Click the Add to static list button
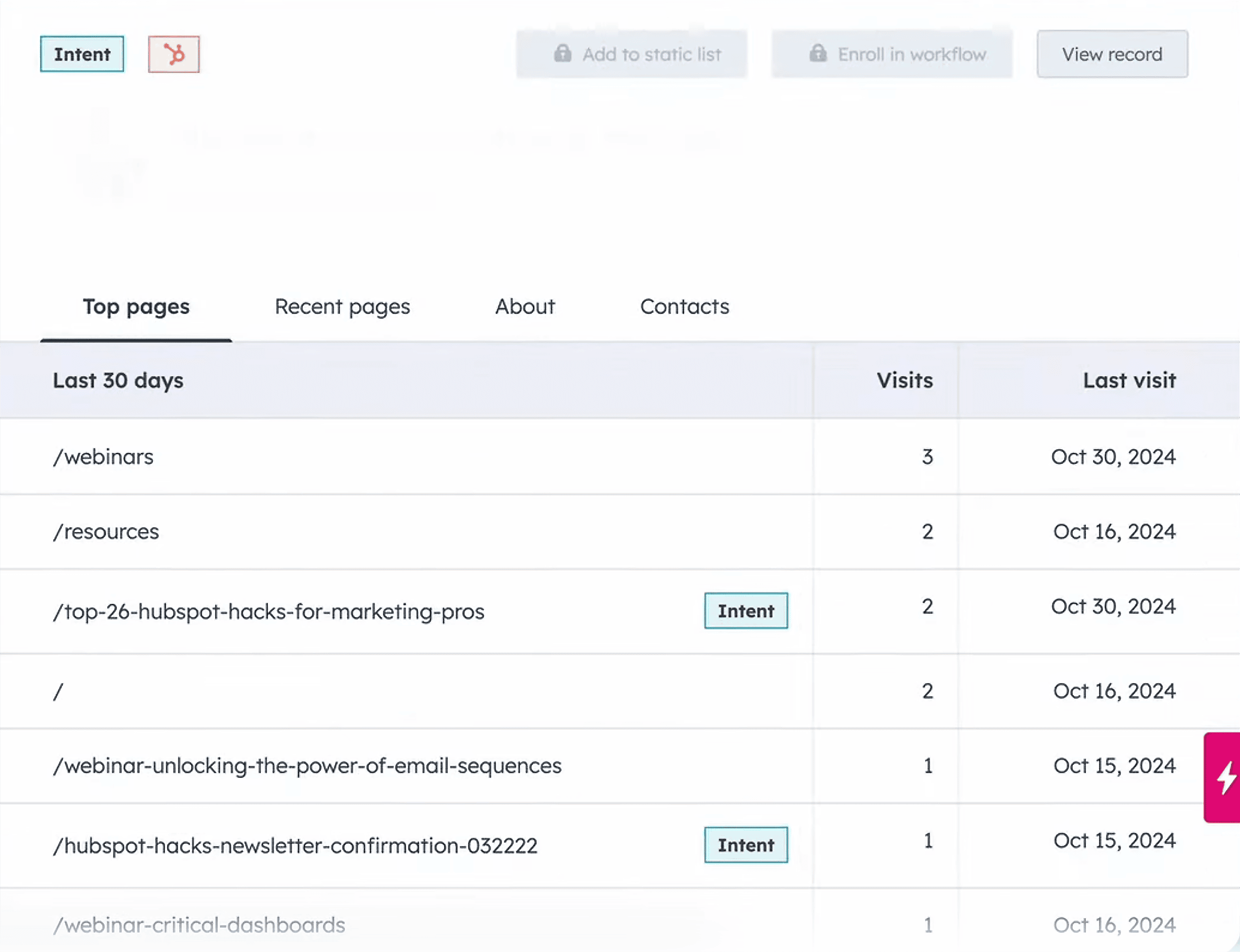This screenshot has width=1240, height=952. [631, 55]
